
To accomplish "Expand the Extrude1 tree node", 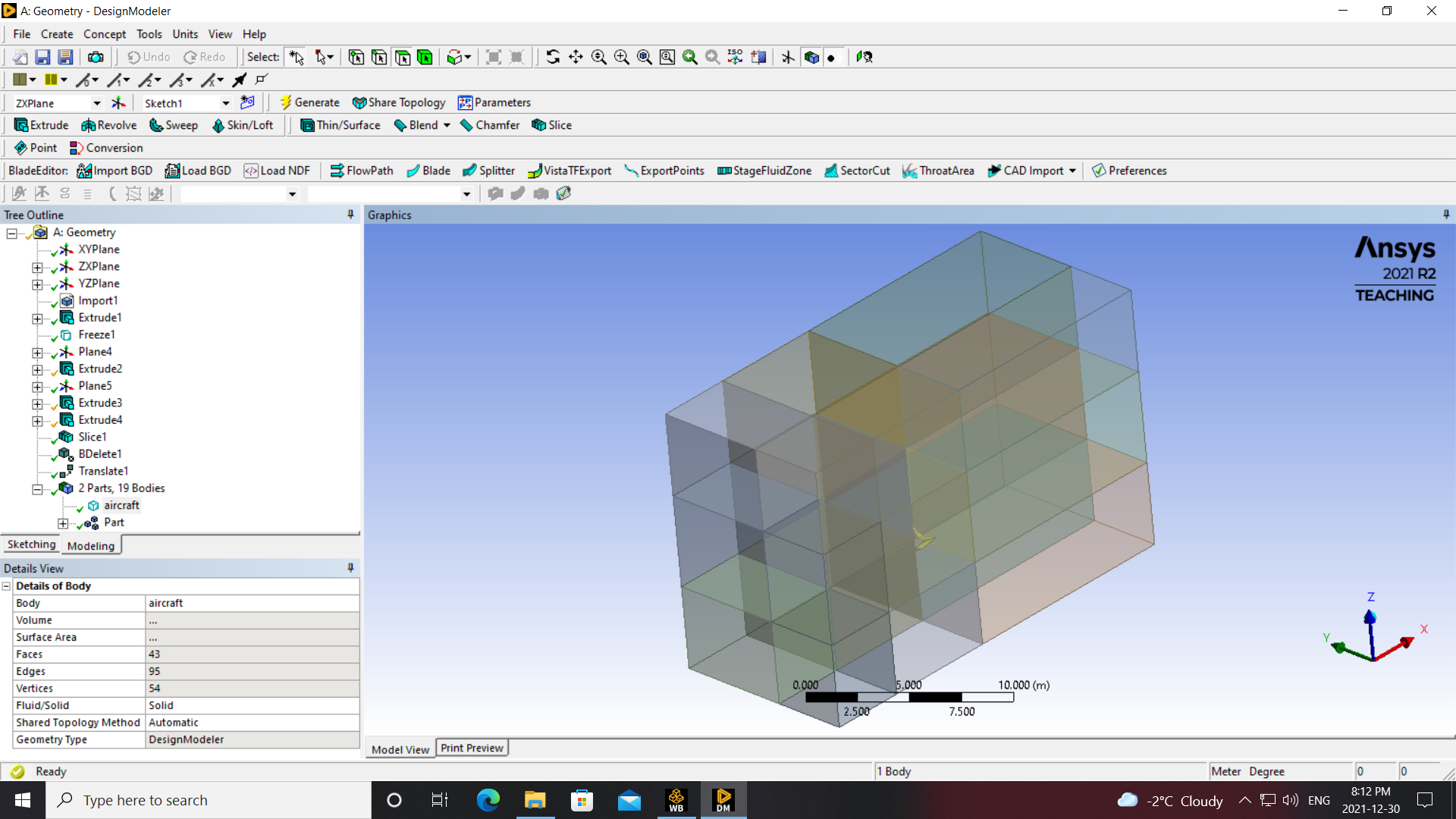I will (37, 318).
